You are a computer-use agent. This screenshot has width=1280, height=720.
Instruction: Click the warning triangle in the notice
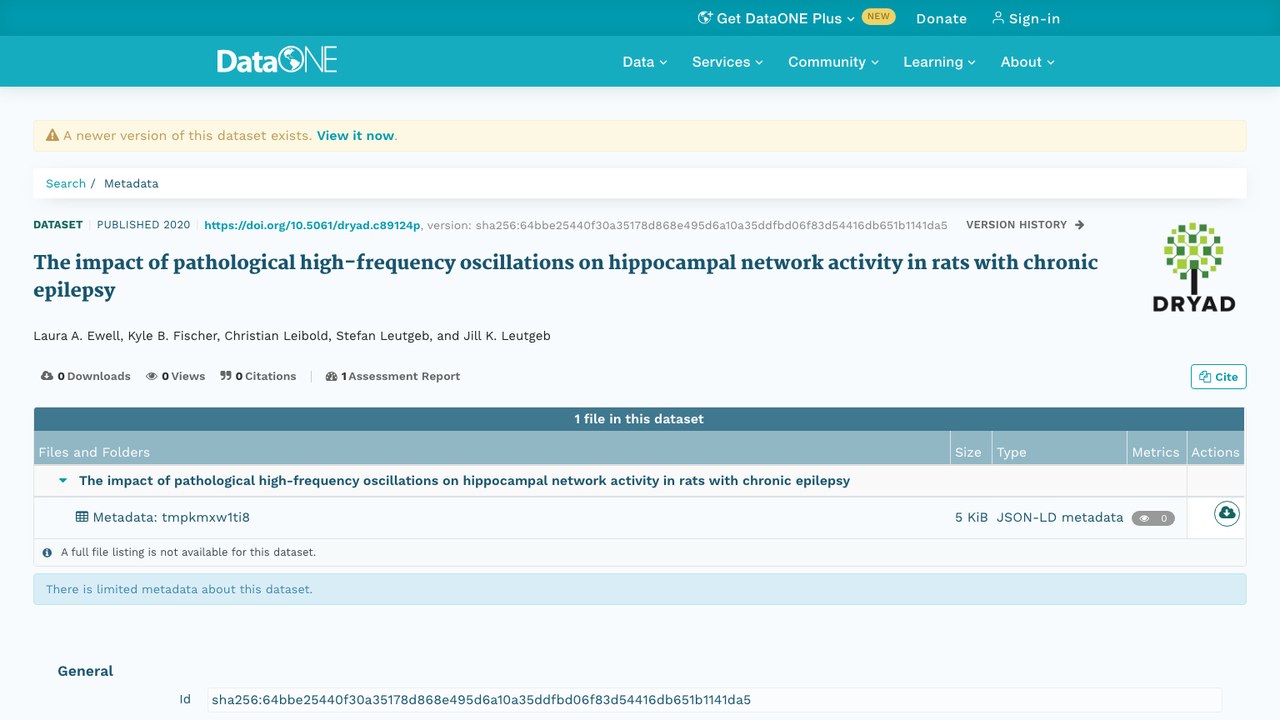[x=53, y=135]
